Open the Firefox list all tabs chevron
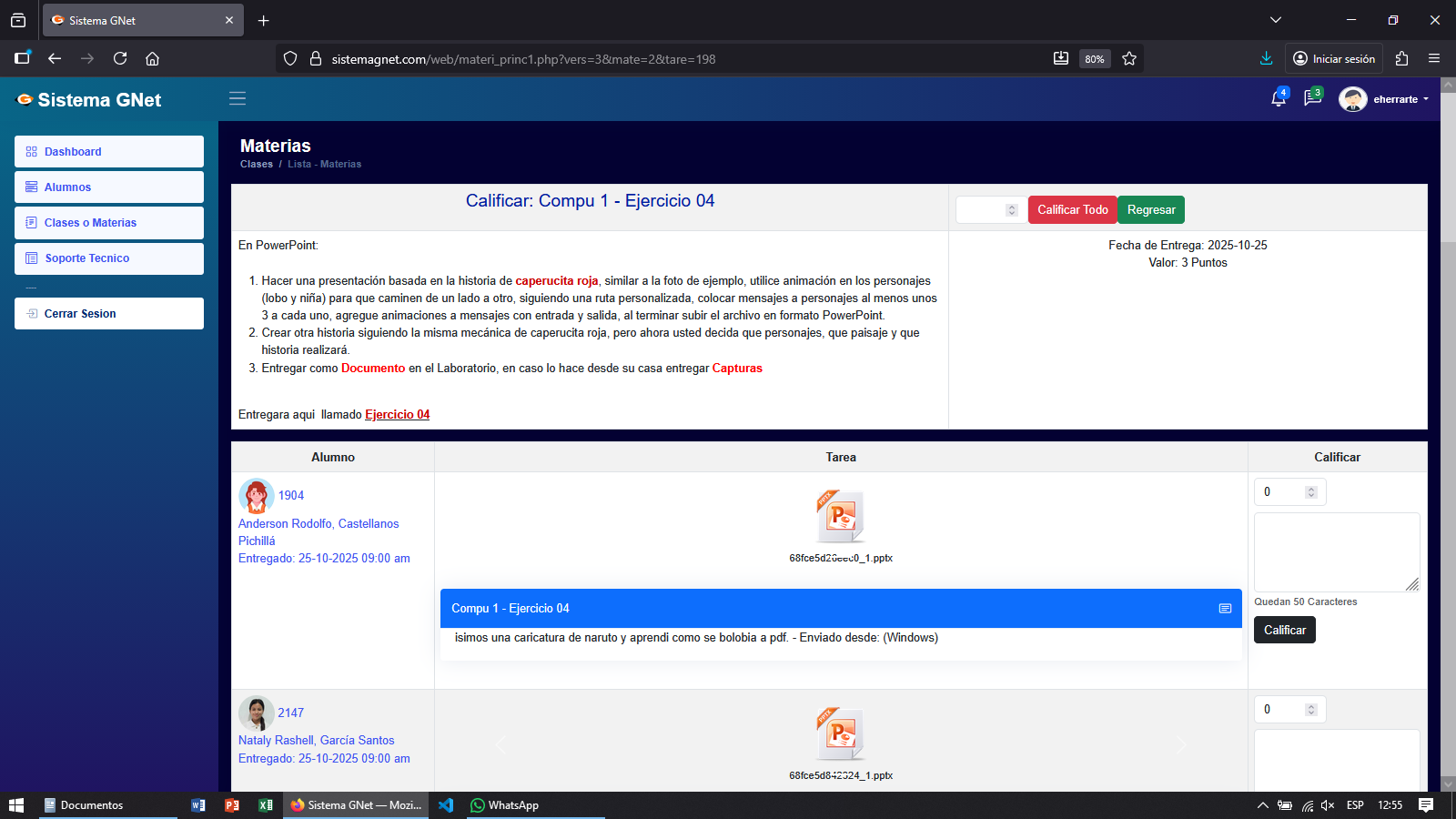This screenshot has width=1456, height=819. (x=1276, y=20)
